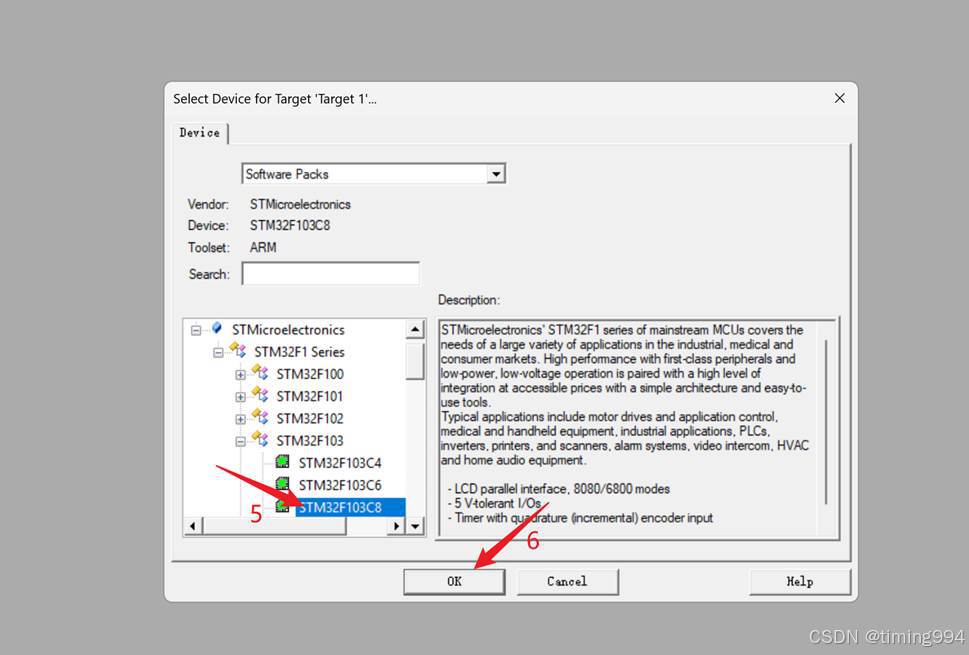The image size is (969, 655).
Task: Click the chip icon beside STM32F103C8
Action: [x=282, y=506]
